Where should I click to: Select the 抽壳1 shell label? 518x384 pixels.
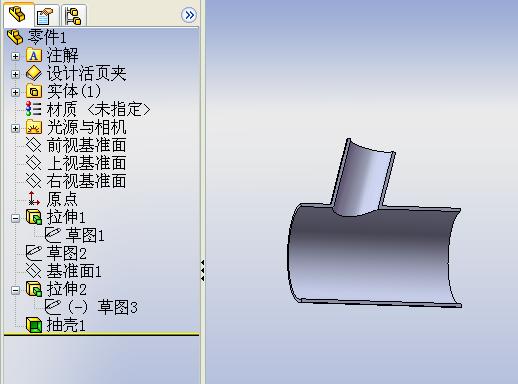(x=66, y=325)
